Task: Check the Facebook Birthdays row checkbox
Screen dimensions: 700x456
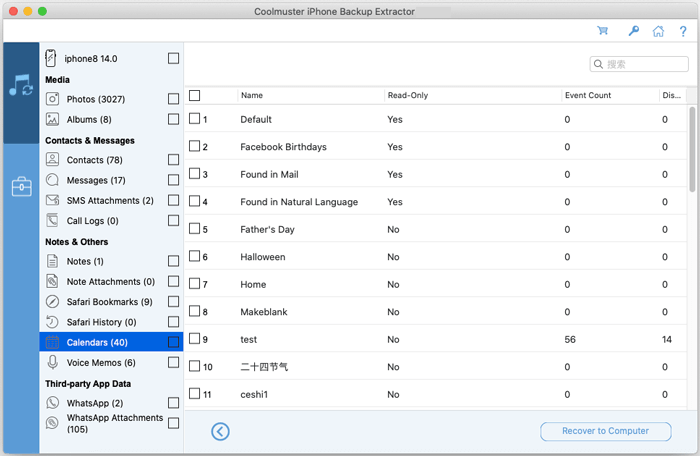Action: point(194,146)
